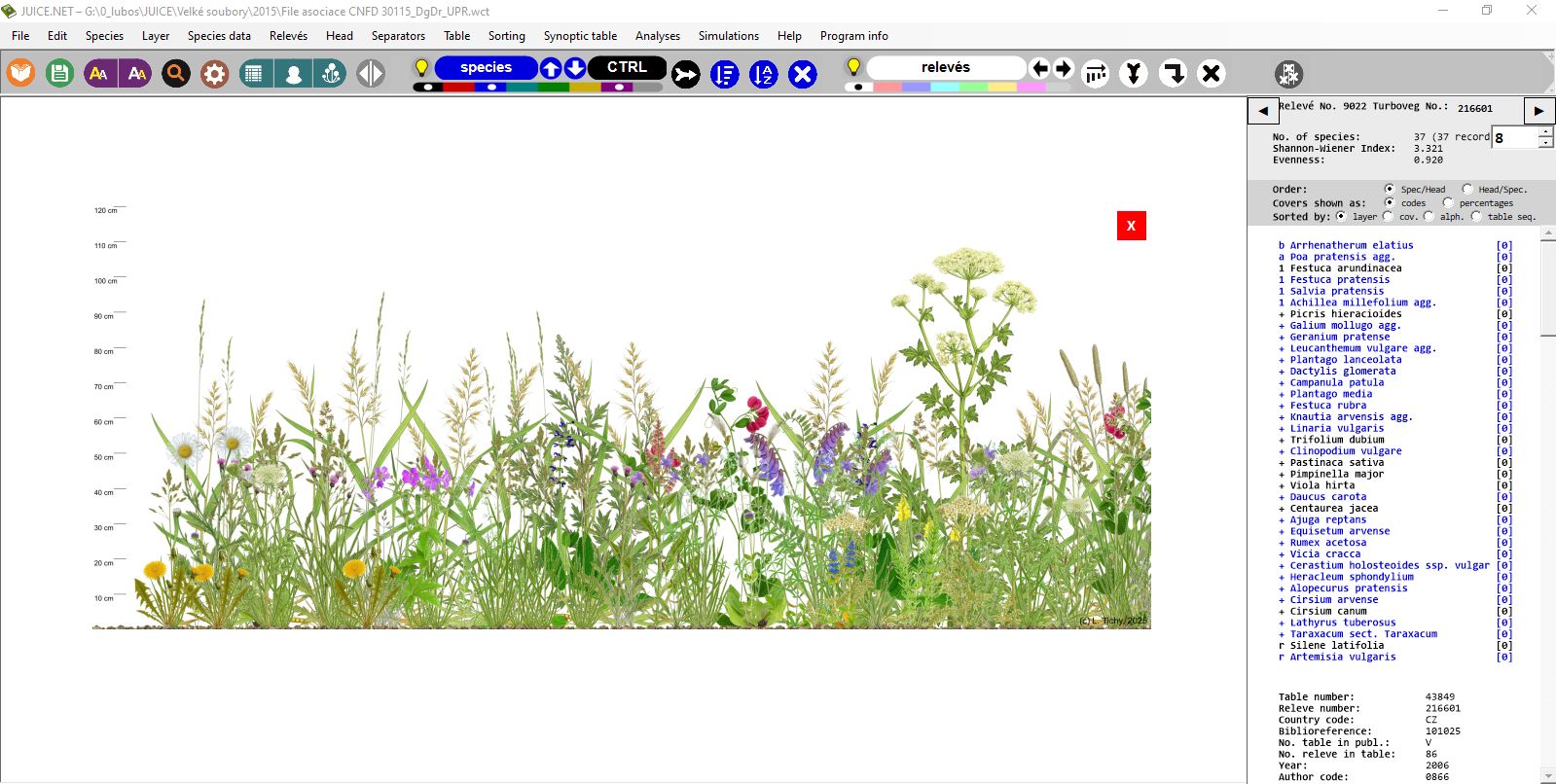Sort species by cov.
1556x784 pixels.
[x=1388, y=216]
